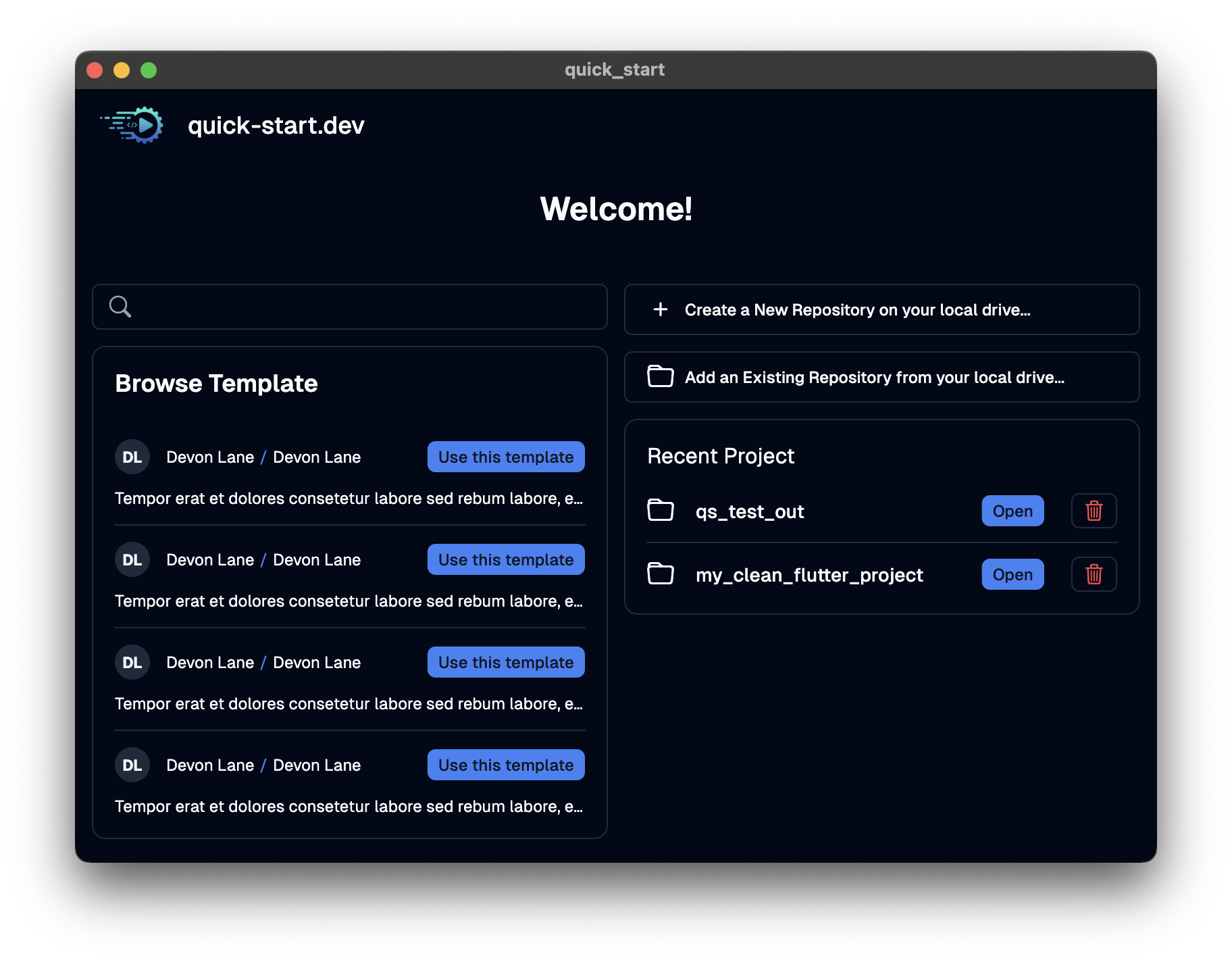1232x962 pixels.
Task: Use the second template in Browse Template
Action: [505, 559]
